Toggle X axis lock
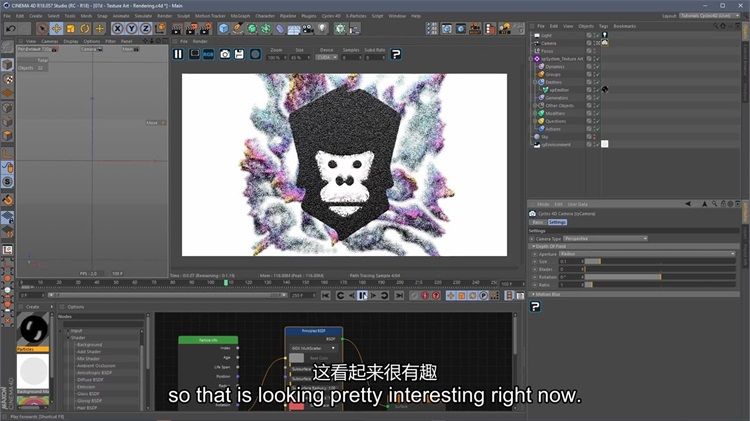750x421 pixels. click(117, 29)
